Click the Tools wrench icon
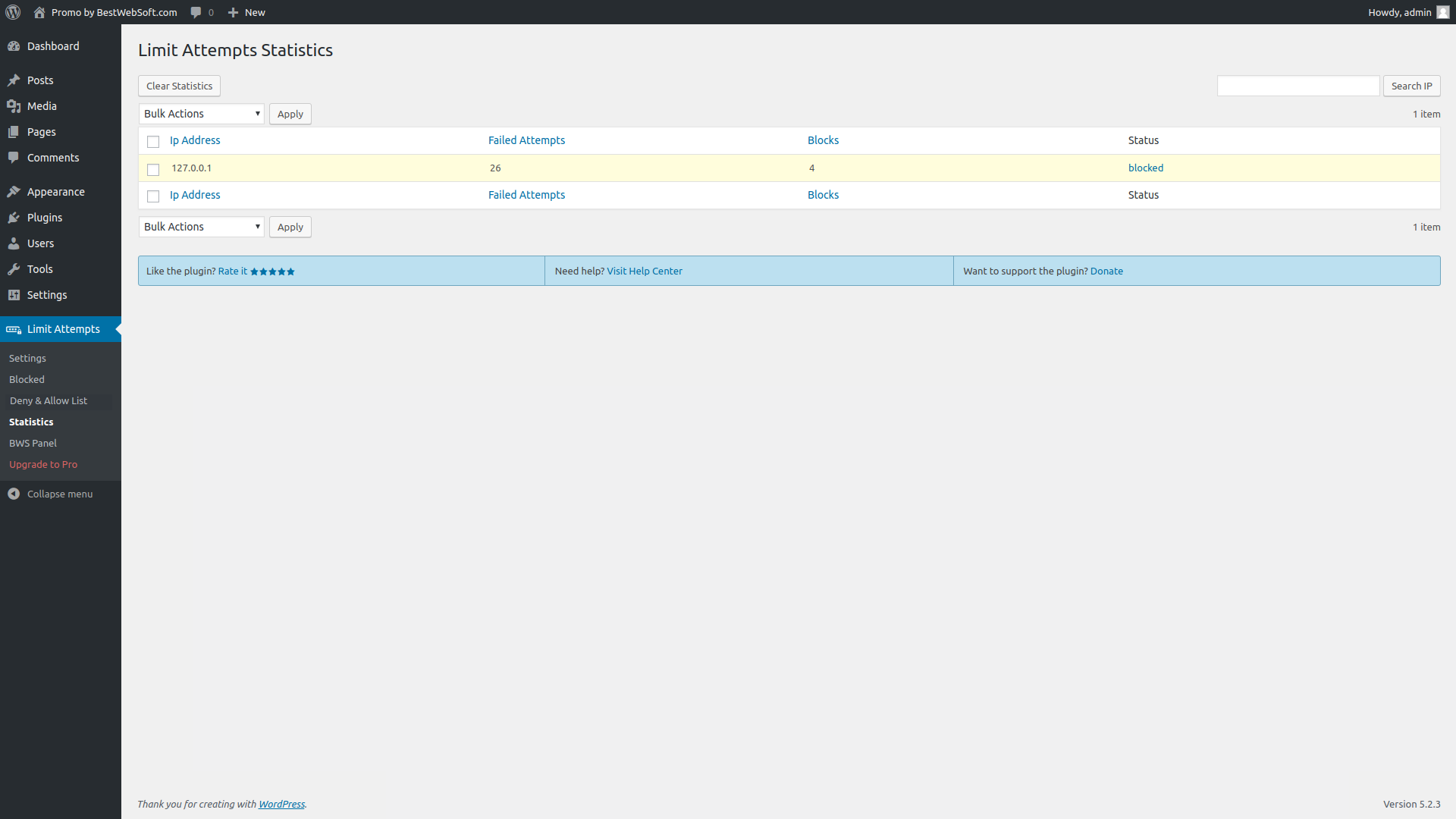Screen dimensions: 1456x819 pyautogui.click(x=14, y=269)
